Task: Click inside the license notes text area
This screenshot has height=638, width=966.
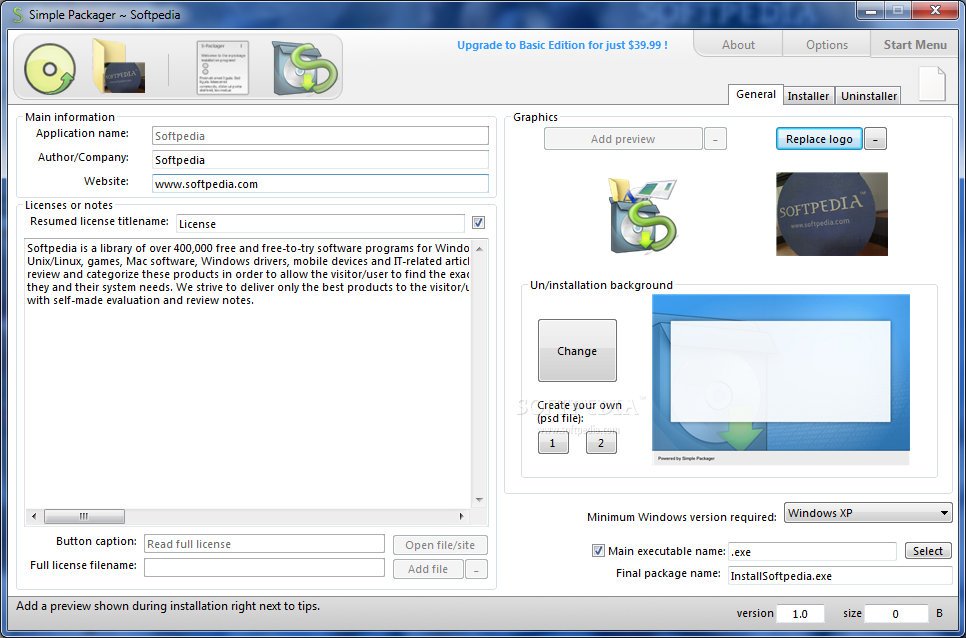Action: [x=248, y=373]
